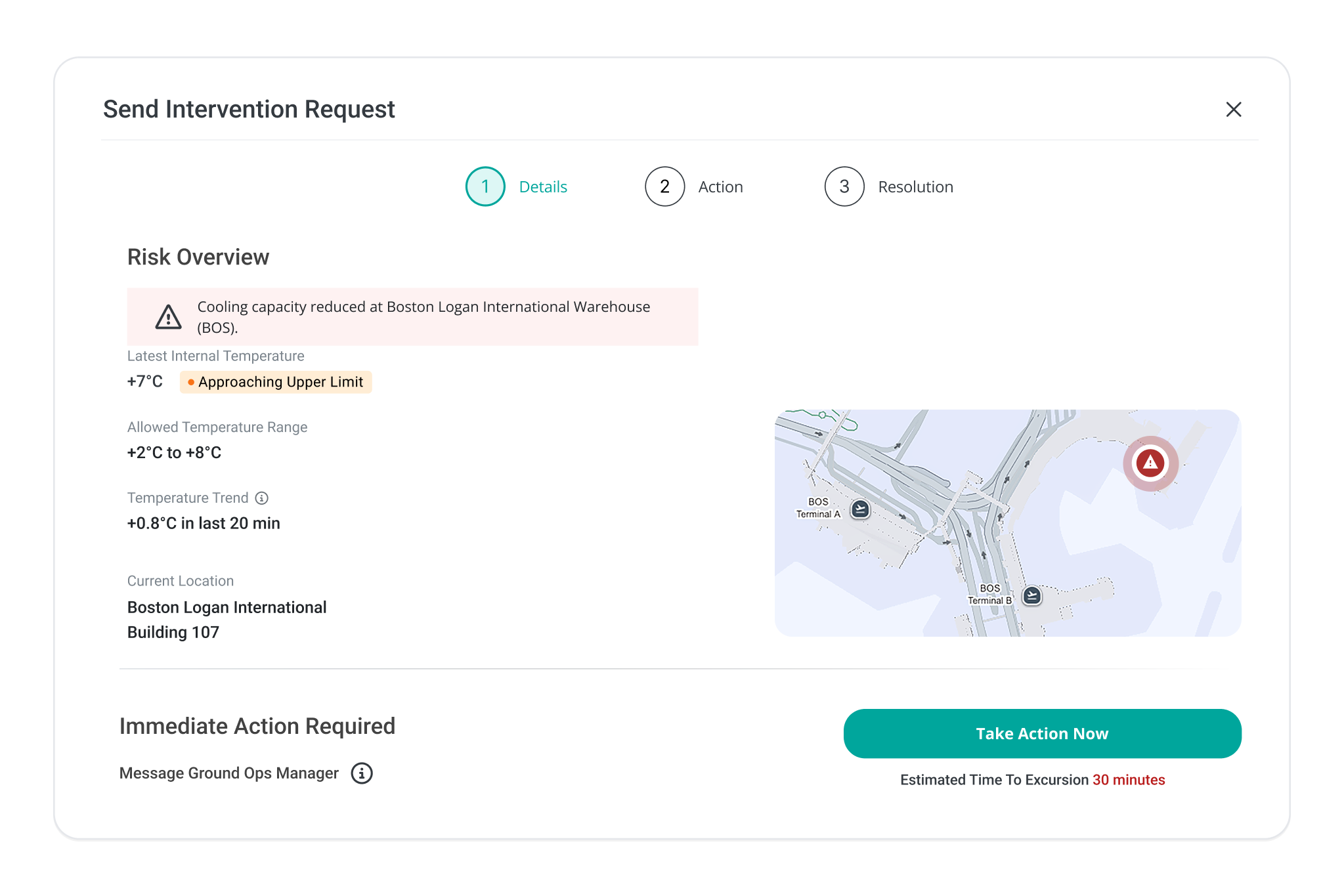Click the Message Ground Ops Manager text
The height and width of the screenshot is (896, 1344).
(x=229, y=773)
